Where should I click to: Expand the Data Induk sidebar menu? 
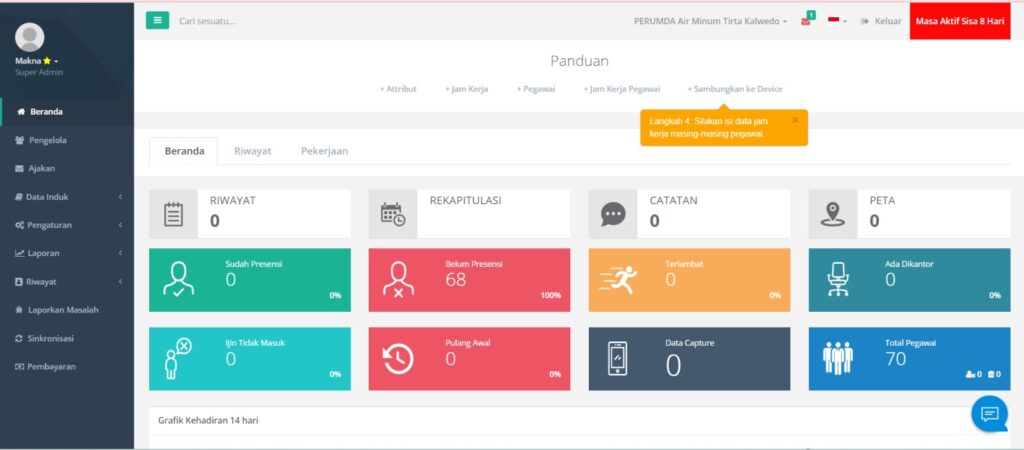67,197
